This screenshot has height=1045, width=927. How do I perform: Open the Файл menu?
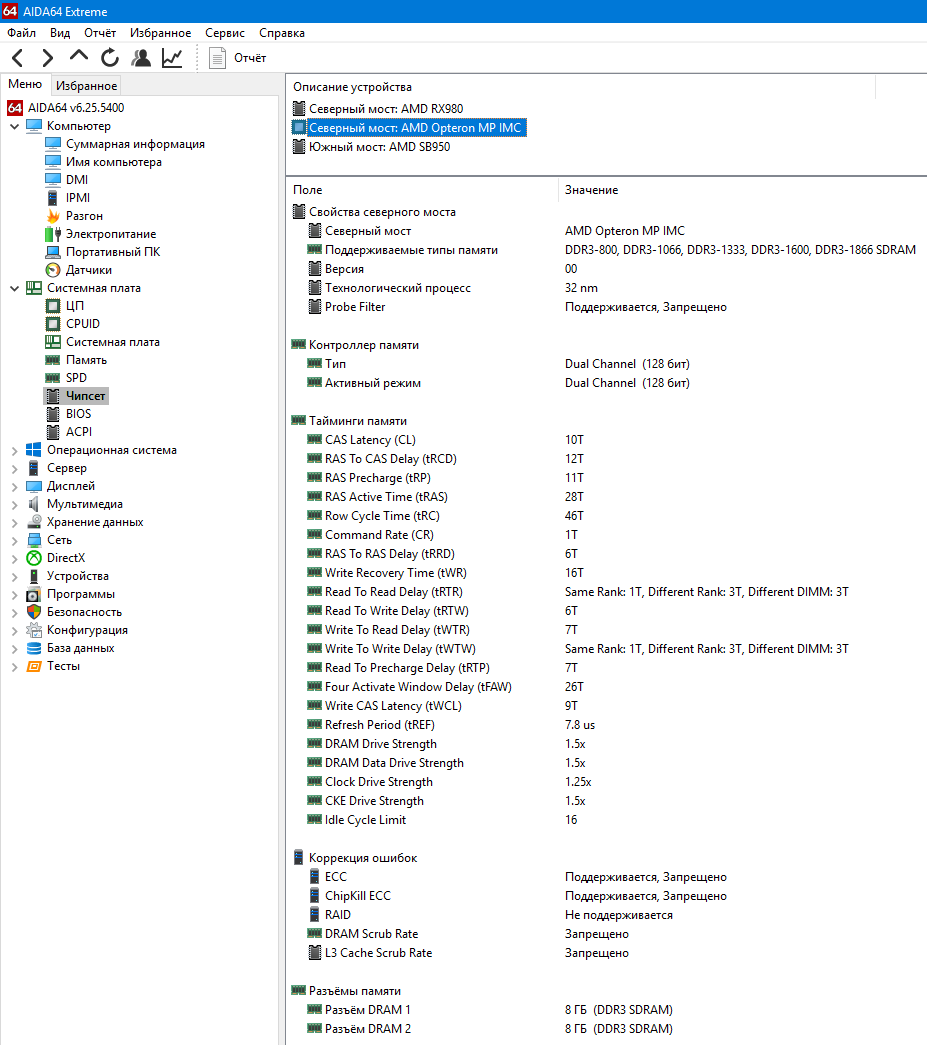click(21, 33)
